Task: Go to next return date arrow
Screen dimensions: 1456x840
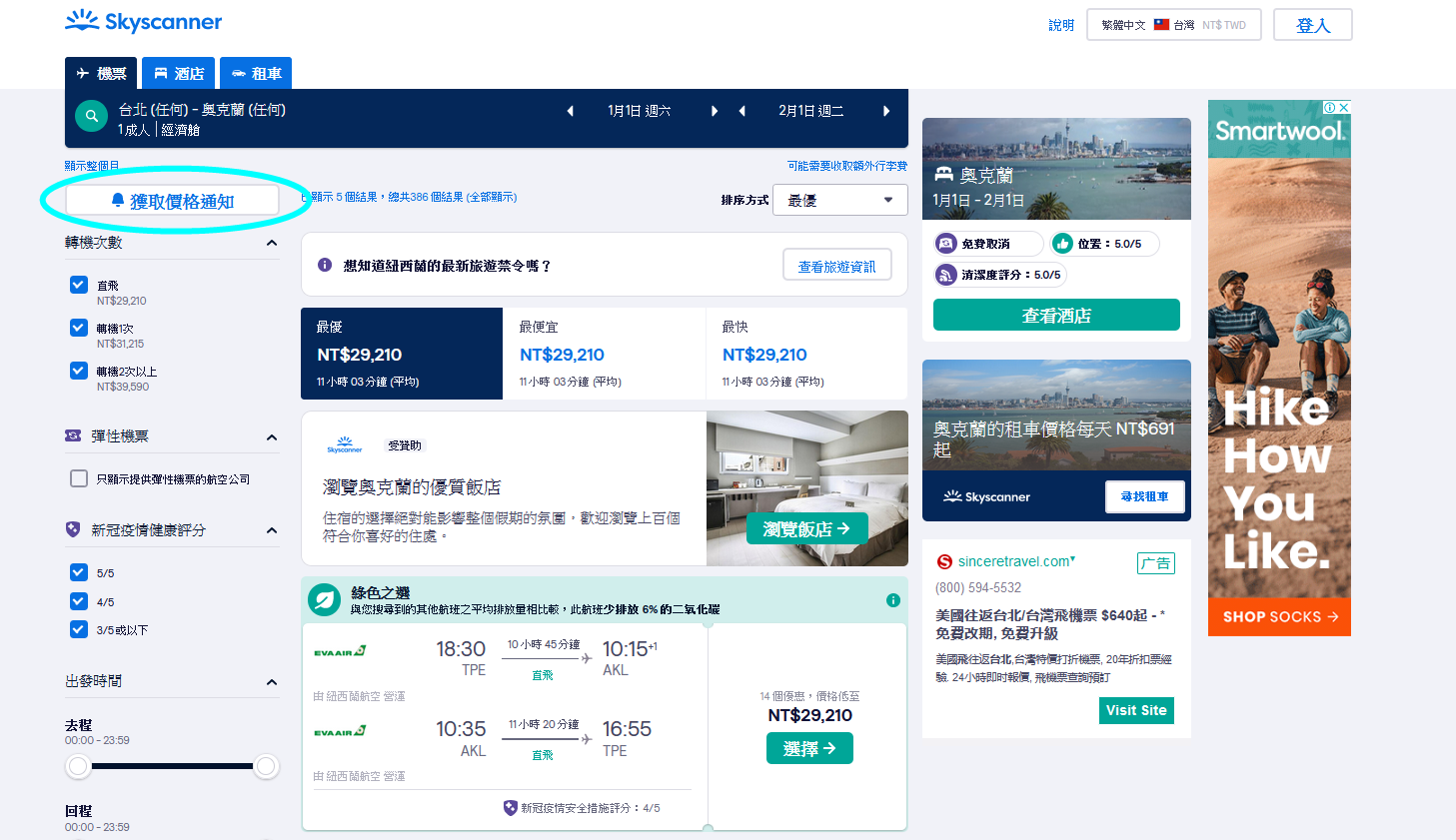Action: pos(886,111)
